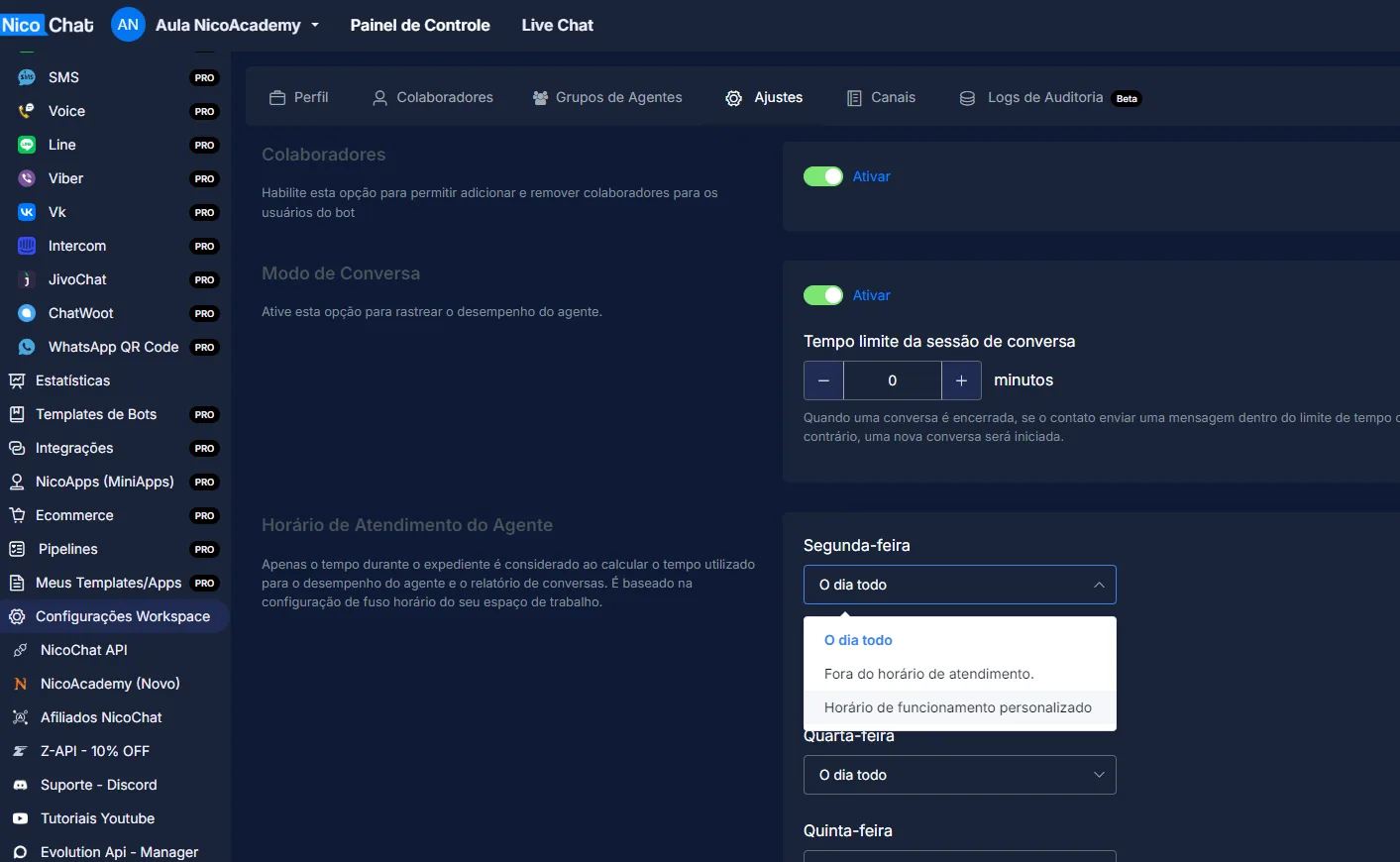Click the Viber icon in sidebar
Screen dimensions: 1400x862
pos(27,178)
